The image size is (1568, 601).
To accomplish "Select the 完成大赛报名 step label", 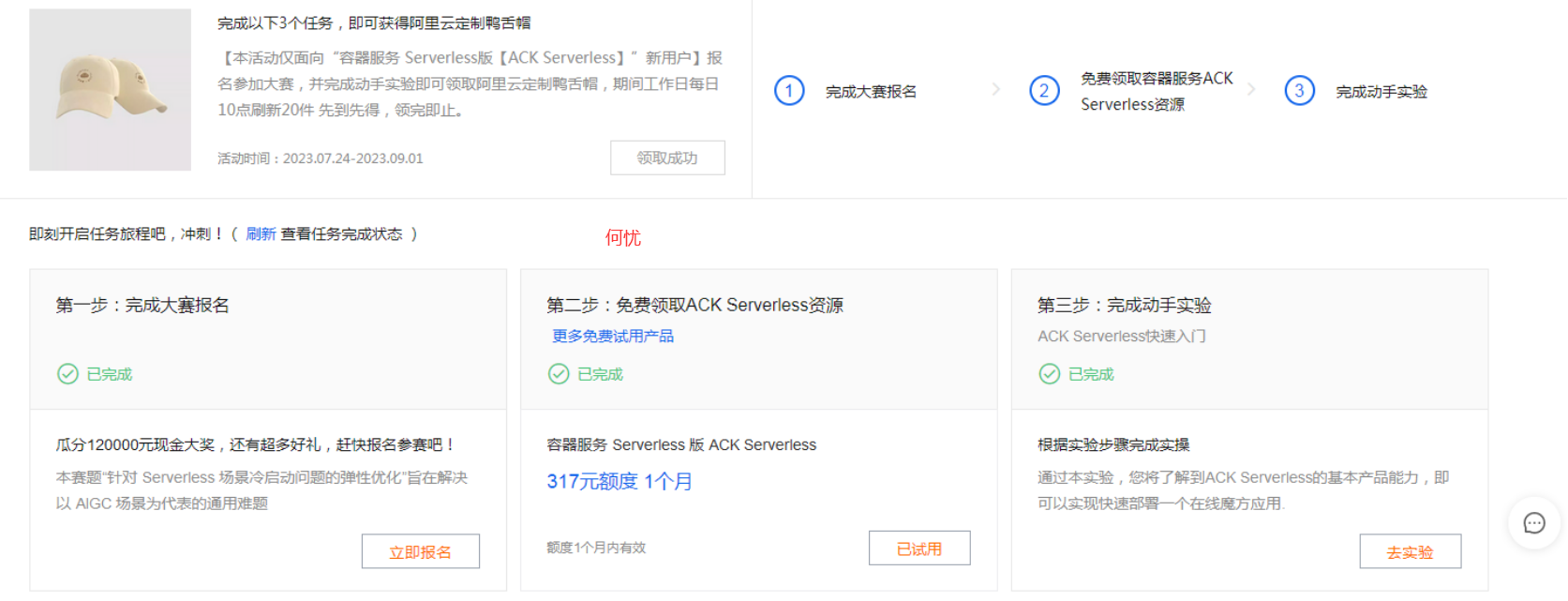I will (871, 92).
